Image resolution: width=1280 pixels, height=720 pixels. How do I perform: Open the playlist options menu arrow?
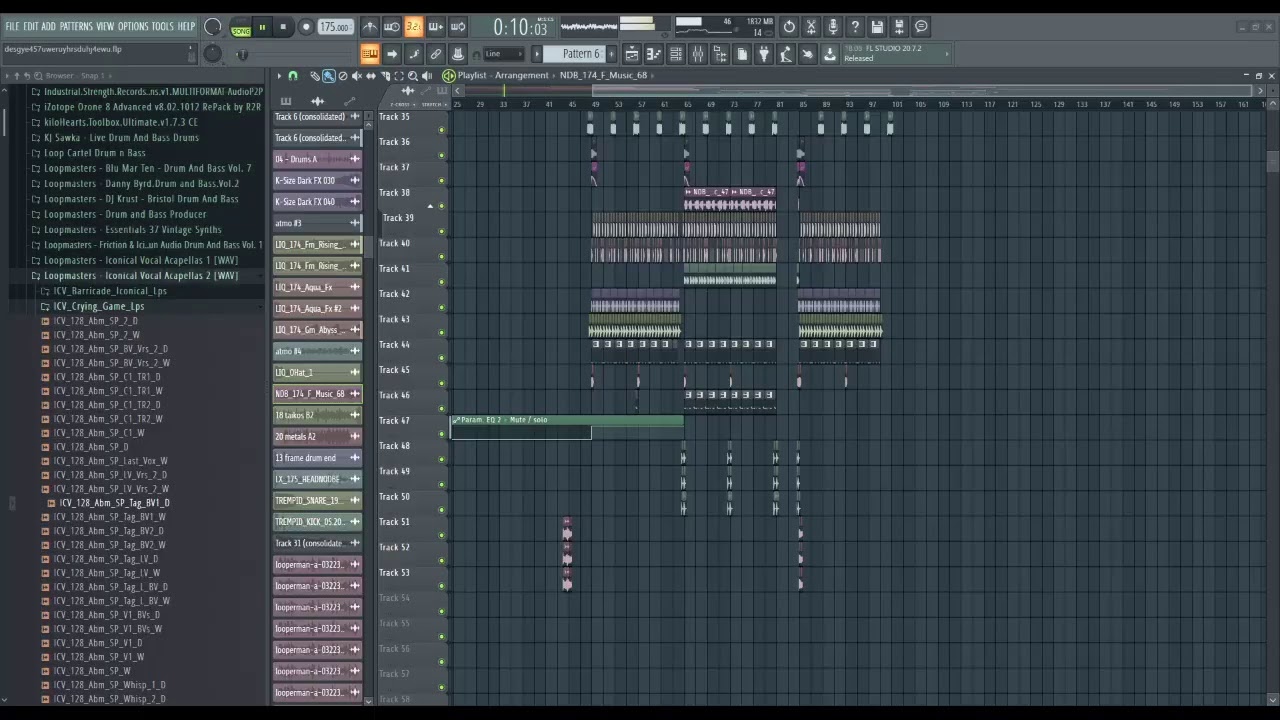(x=280, y=76)
